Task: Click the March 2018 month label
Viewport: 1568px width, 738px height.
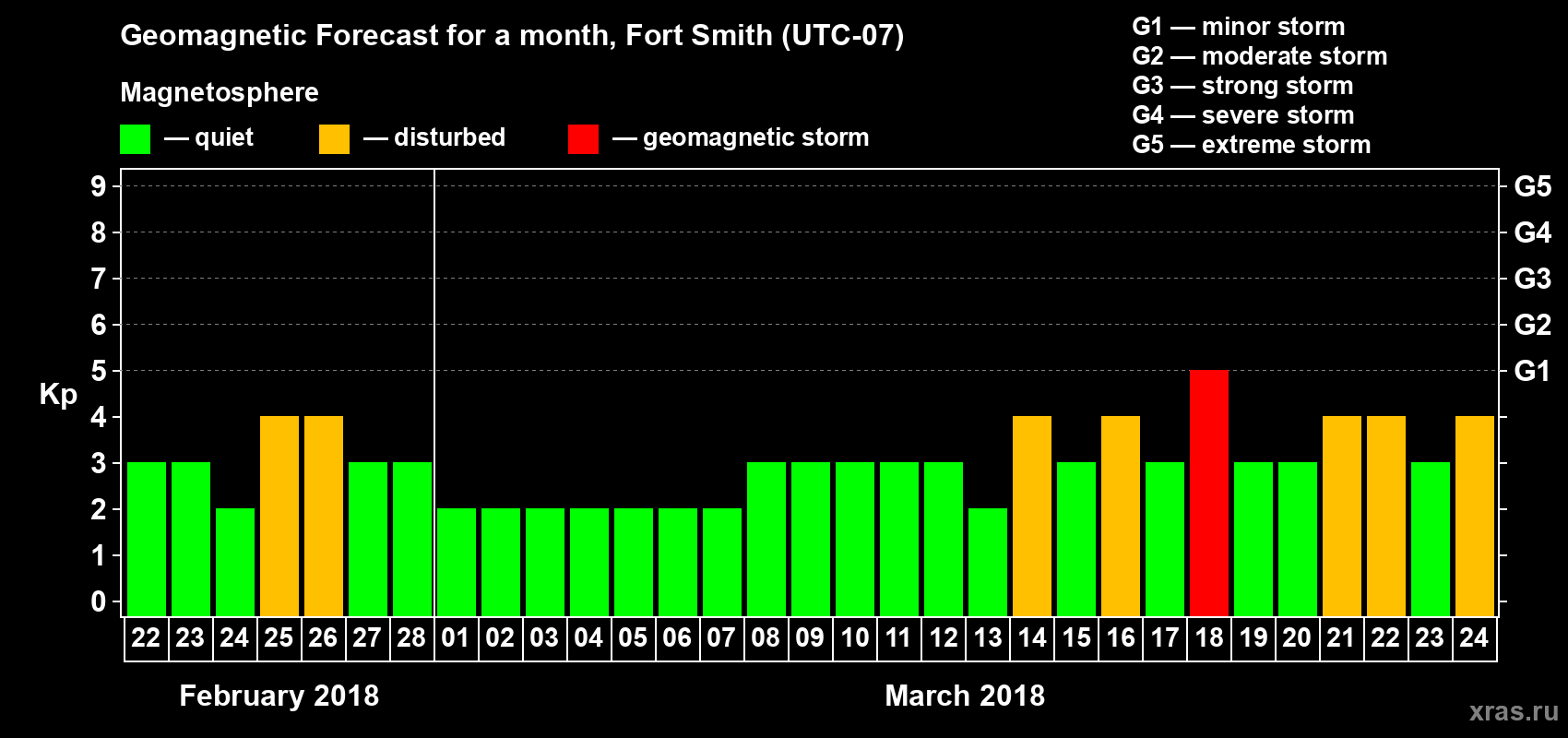Action: tap(965, 696)
